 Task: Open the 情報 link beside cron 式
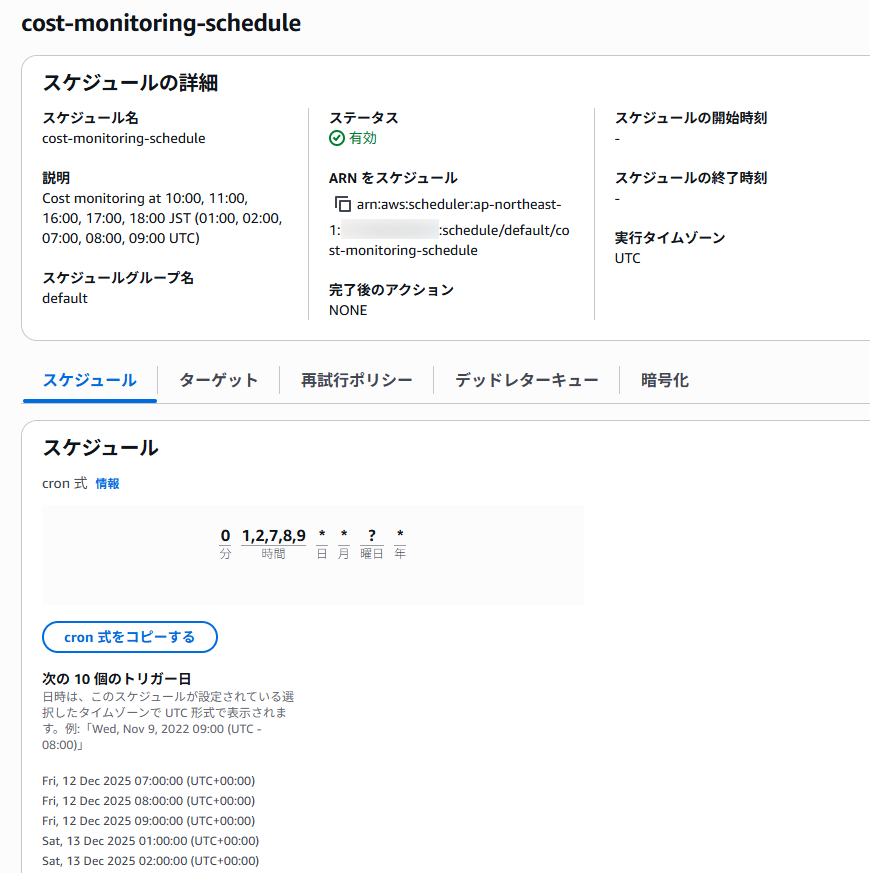(x=108, y=484)
